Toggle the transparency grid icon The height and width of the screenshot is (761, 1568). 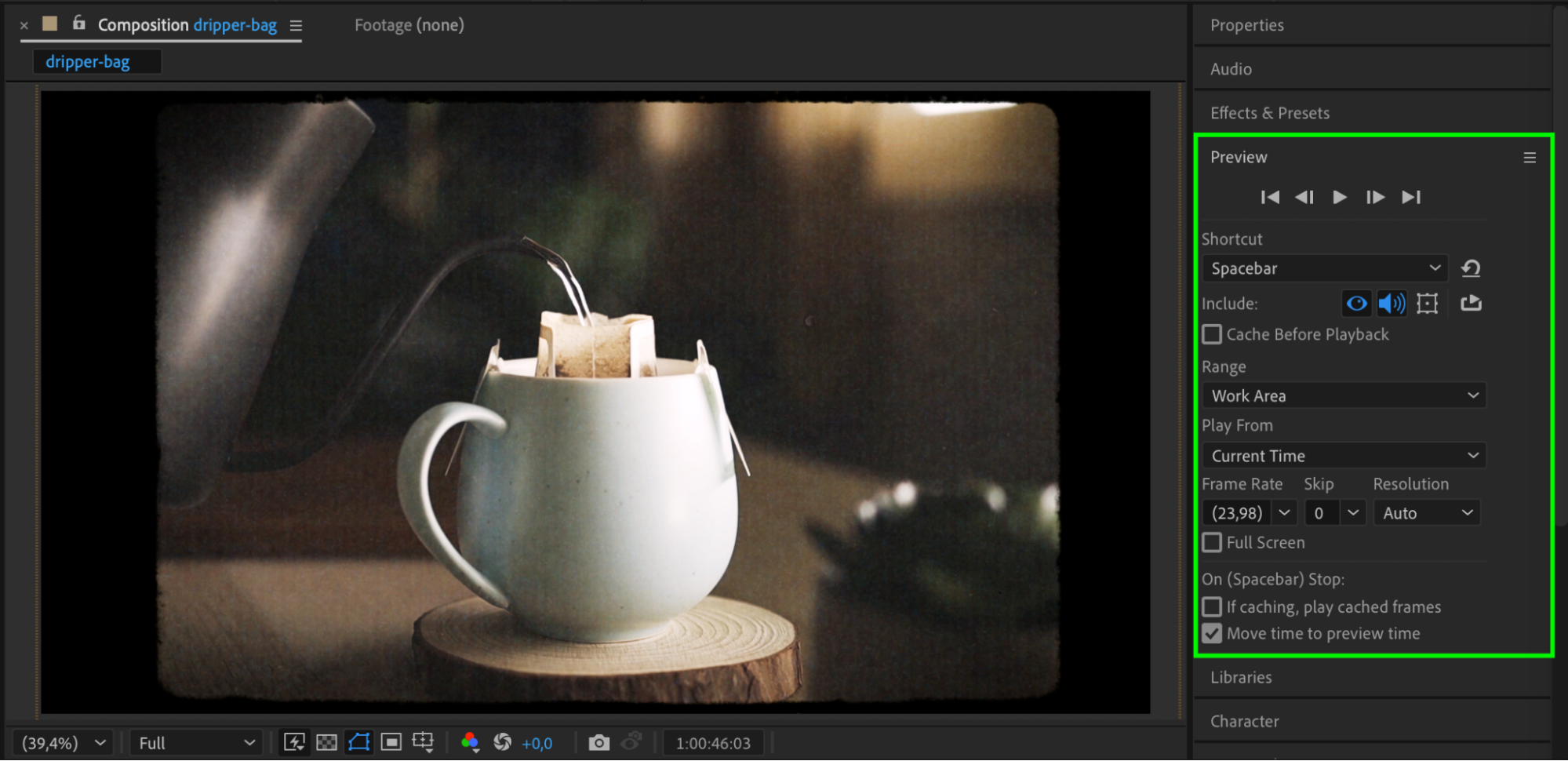click(x=326, y=742)
